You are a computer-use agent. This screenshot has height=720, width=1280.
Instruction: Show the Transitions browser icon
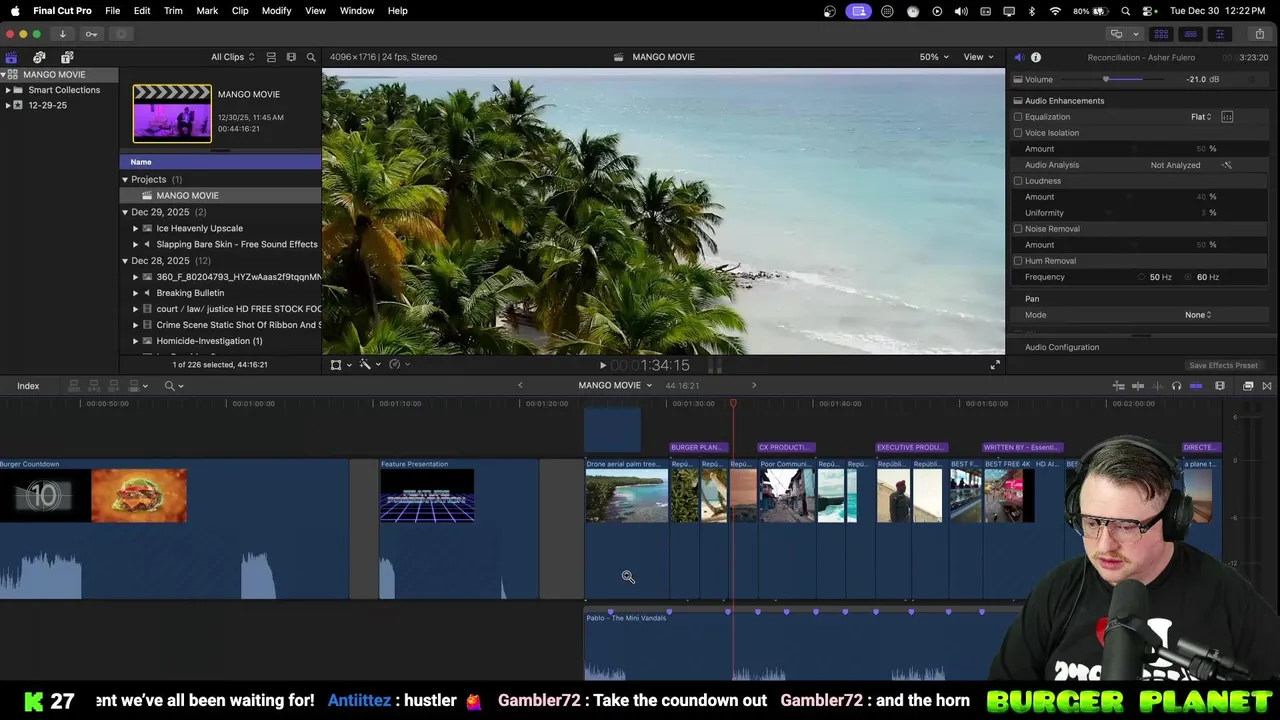[1267, 386]
